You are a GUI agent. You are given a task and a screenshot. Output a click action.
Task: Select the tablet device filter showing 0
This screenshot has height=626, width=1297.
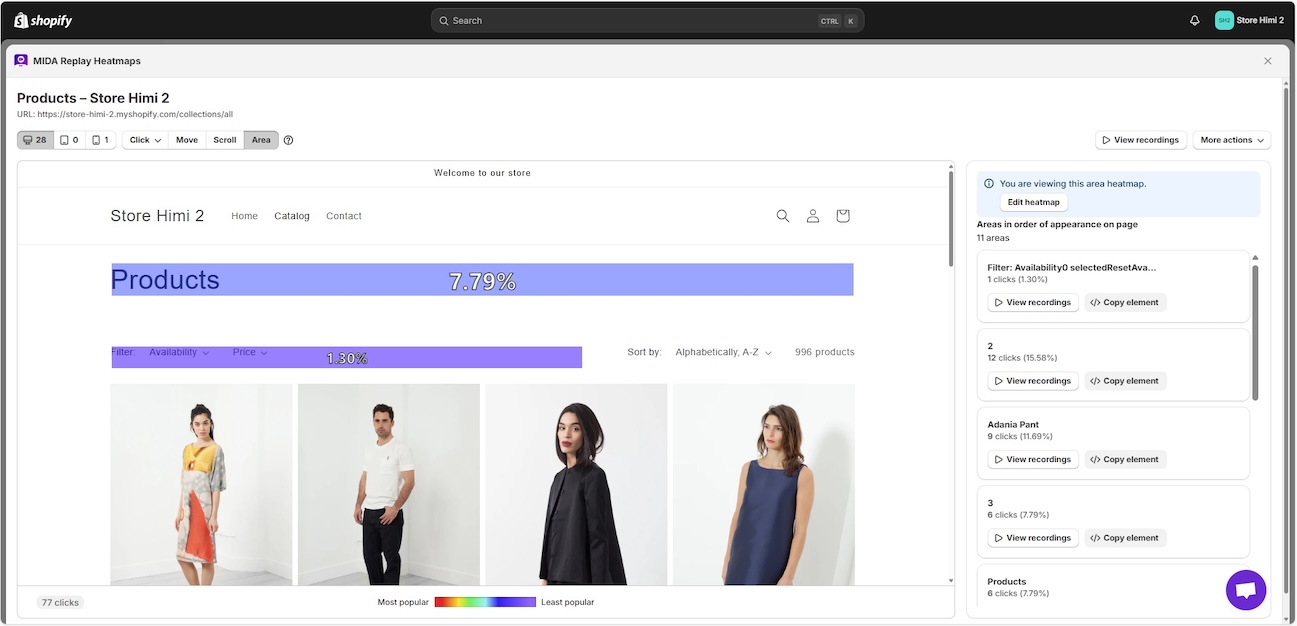[69, 140]
